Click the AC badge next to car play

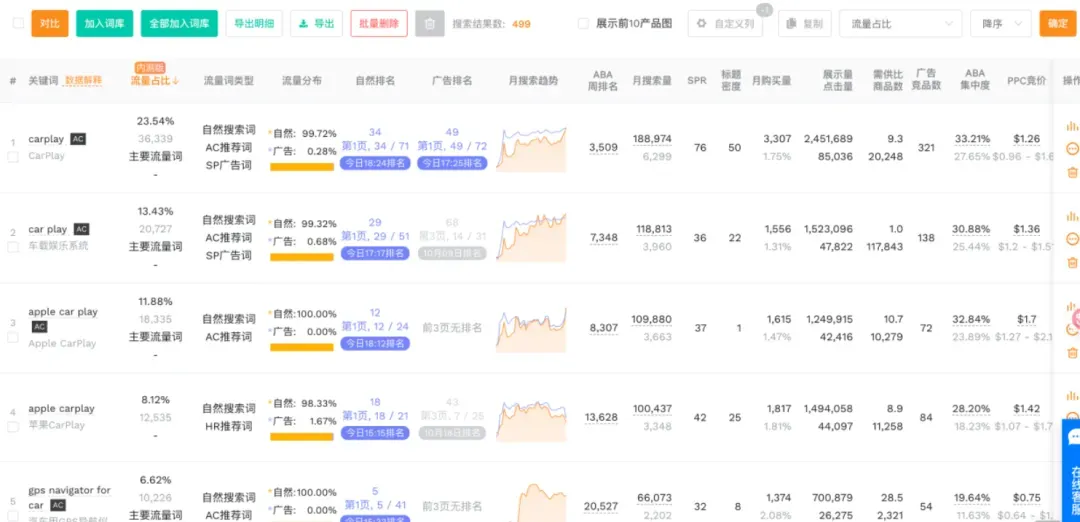(81, 229)
